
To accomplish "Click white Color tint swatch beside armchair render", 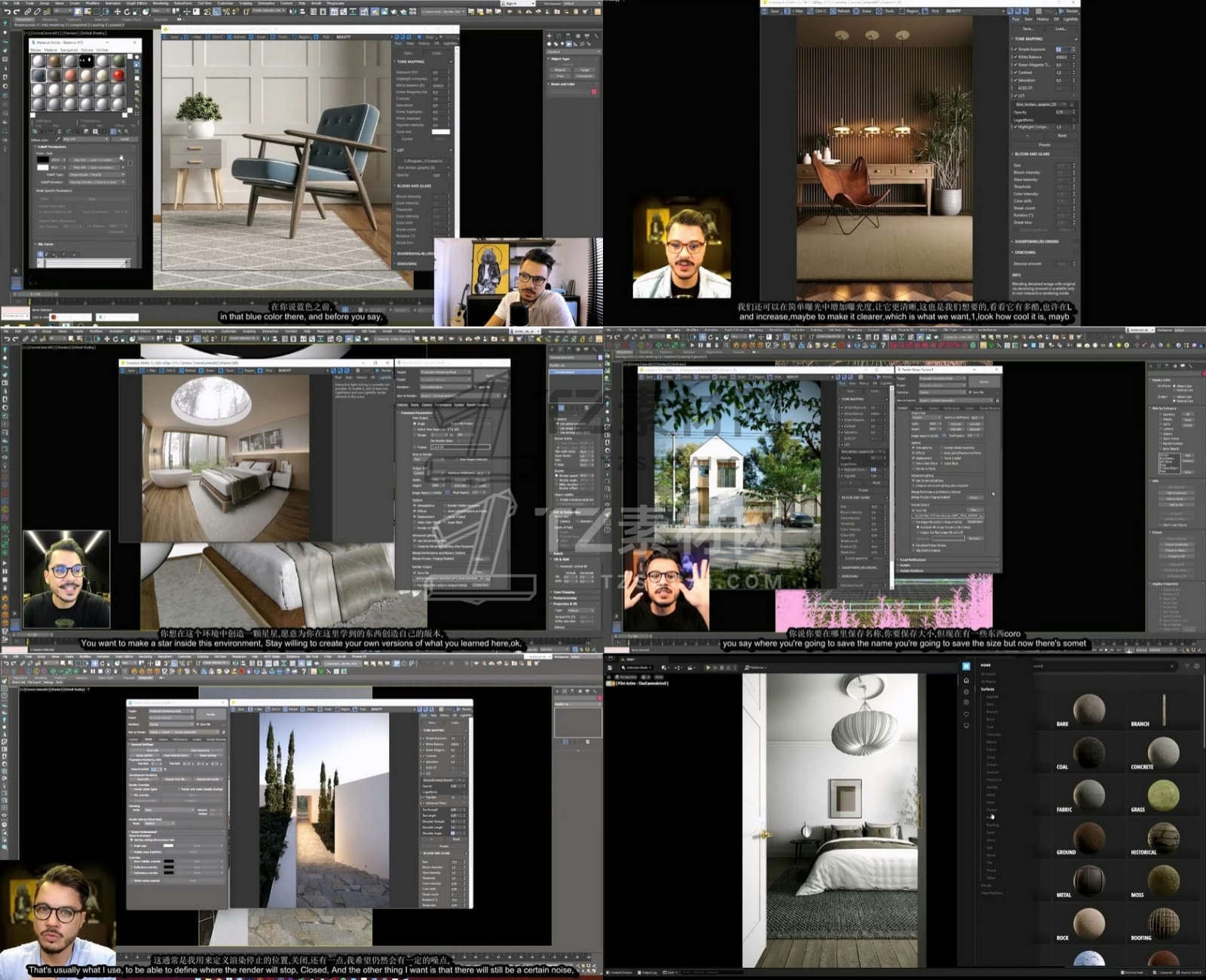I will point(440,132).
